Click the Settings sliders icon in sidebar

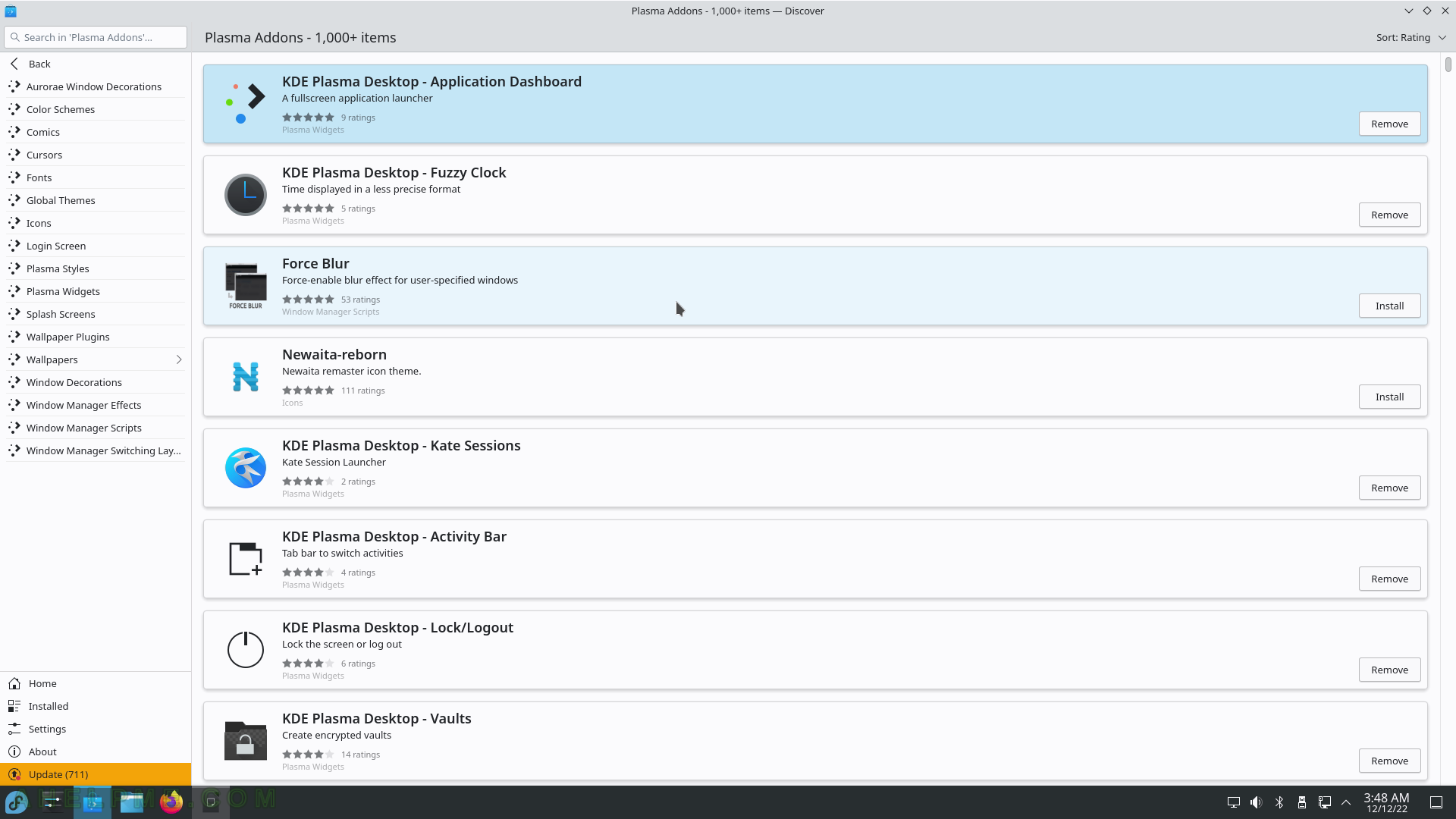click(x=14, y=729)
